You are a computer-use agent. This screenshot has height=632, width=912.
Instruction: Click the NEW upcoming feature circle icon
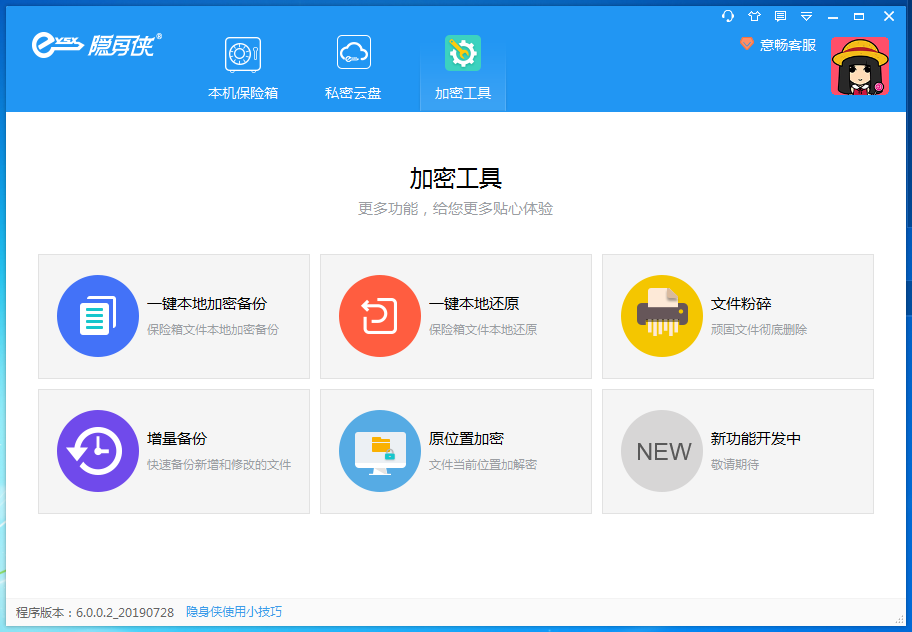tap(662, 451)
